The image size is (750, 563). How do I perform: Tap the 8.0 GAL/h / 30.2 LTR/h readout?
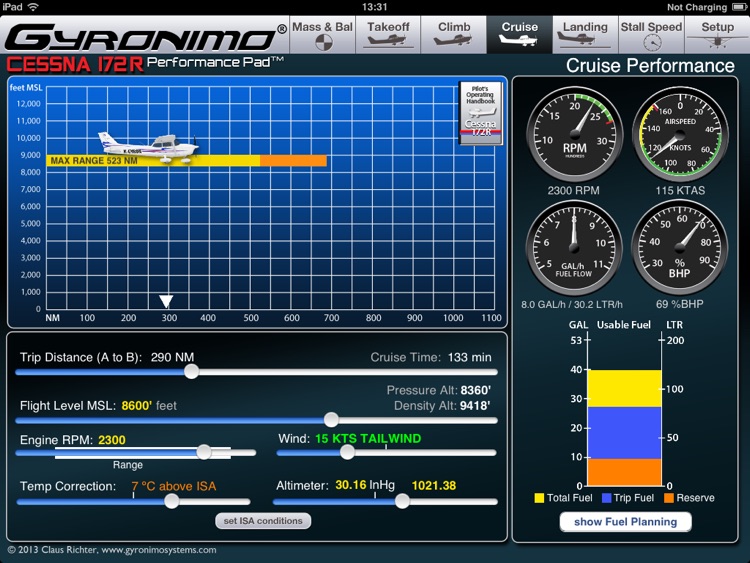572,304
